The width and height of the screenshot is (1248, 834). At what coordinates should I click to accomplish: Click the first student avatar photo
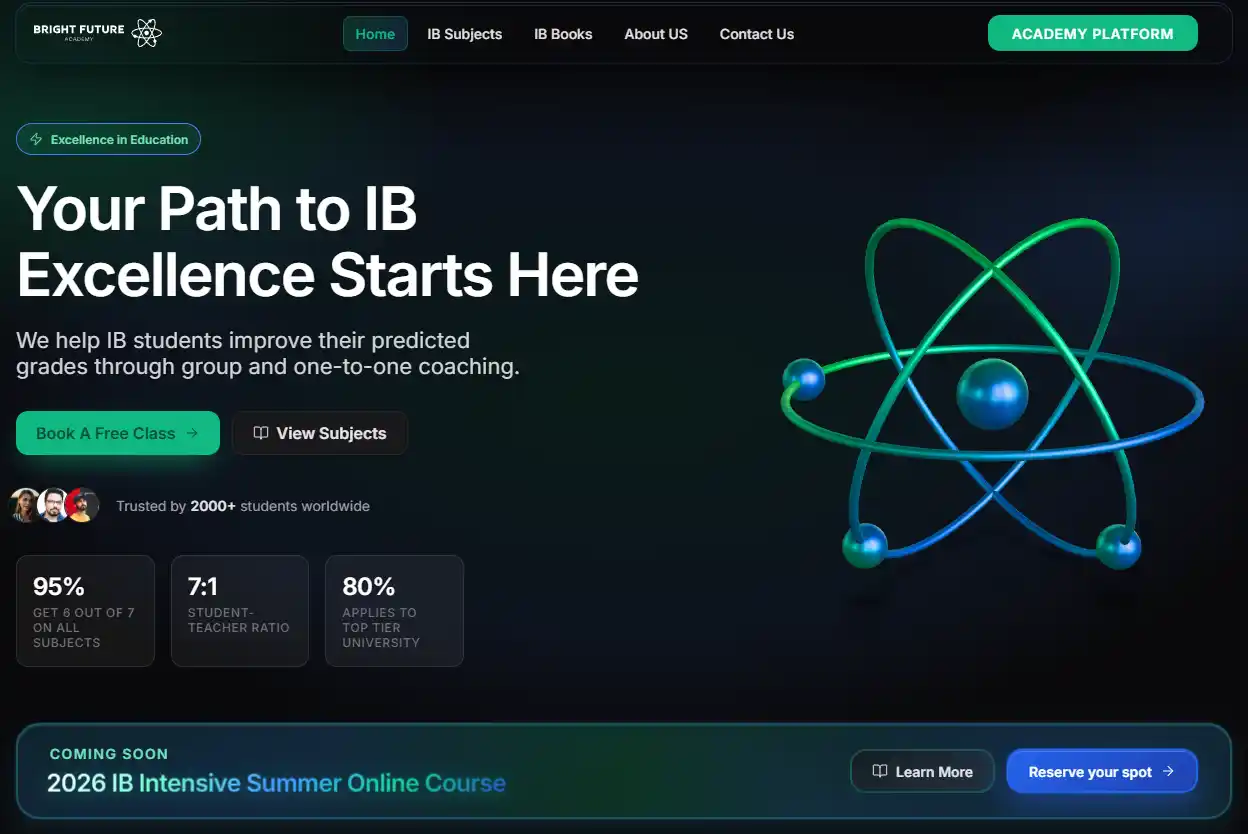[x=25, y=506]
